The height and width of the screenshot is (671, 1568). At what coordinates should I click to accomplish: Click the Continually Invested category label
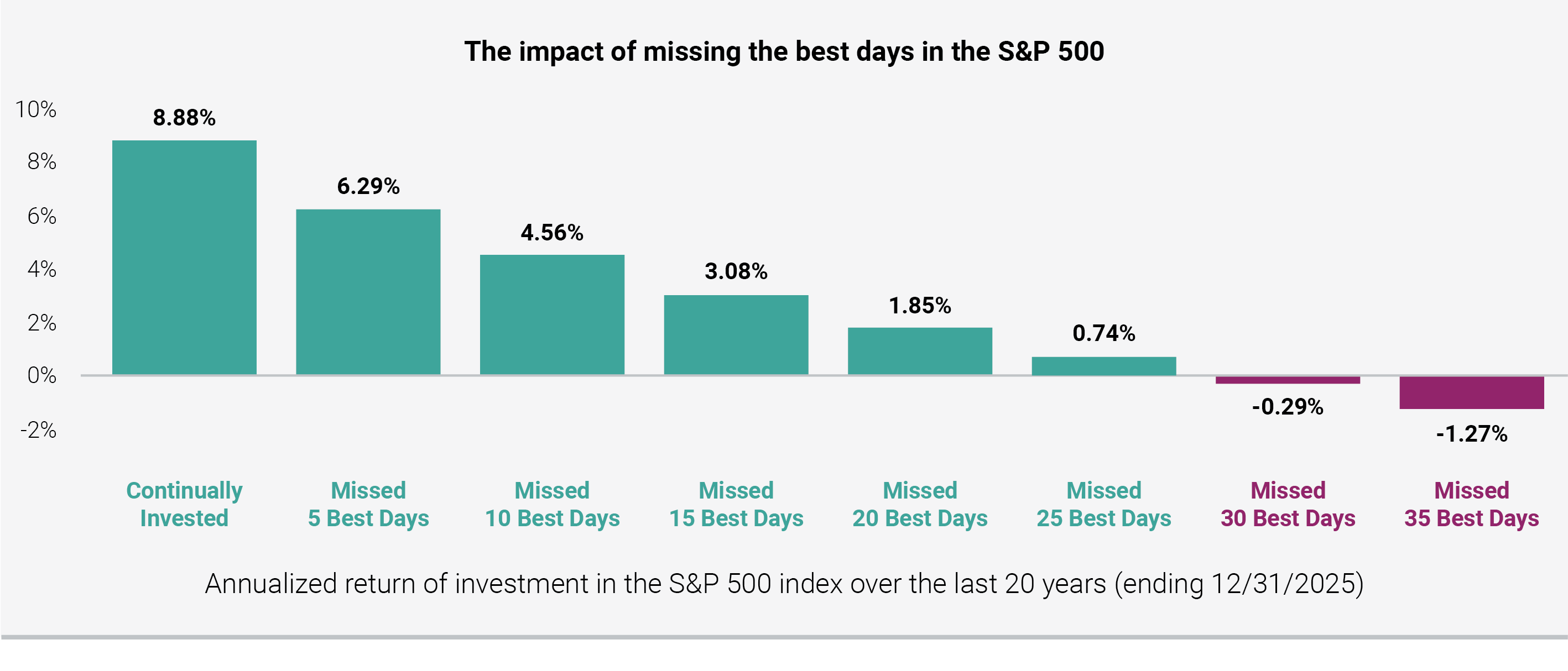click(184, 504)
